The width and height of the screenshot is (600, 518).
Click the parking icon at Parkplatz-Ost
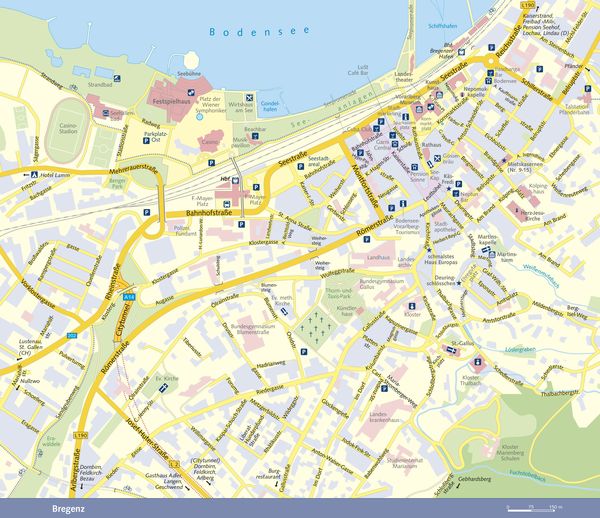[146, 141]
